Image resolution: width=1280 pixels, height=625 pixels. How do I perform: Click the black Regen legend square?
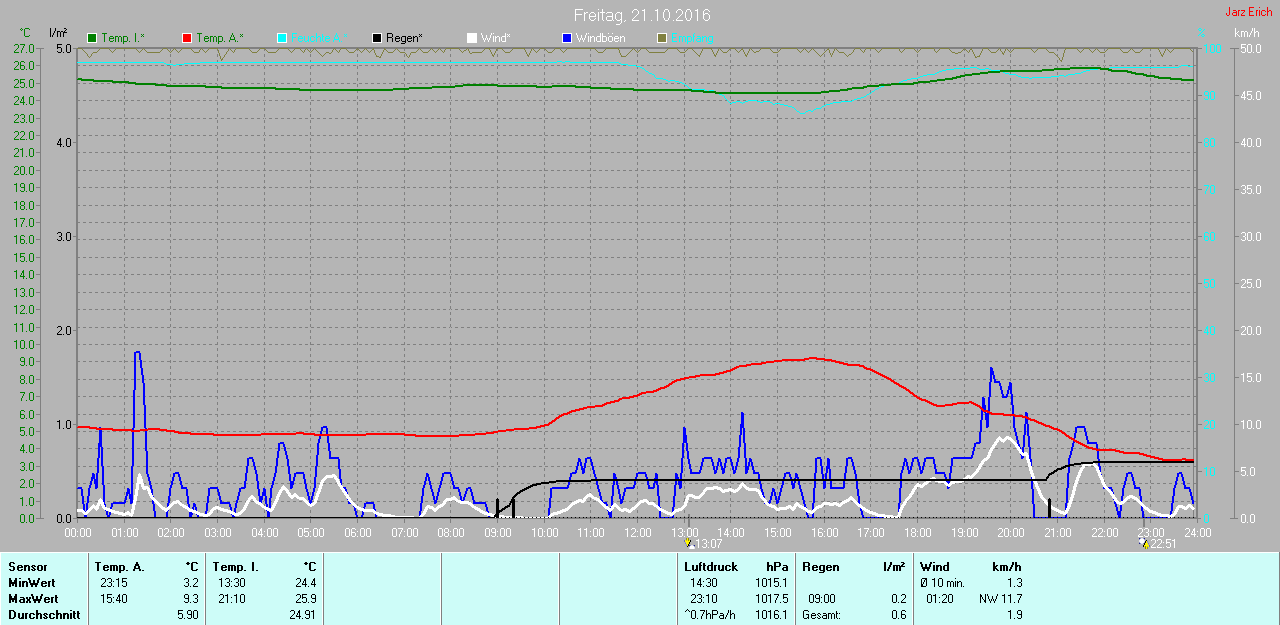point(377,38)
